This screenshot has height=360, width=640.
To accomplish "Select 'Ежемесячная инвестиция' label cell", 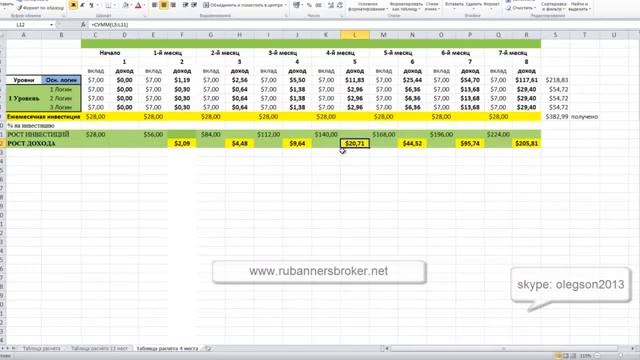I will coord(43,117).
